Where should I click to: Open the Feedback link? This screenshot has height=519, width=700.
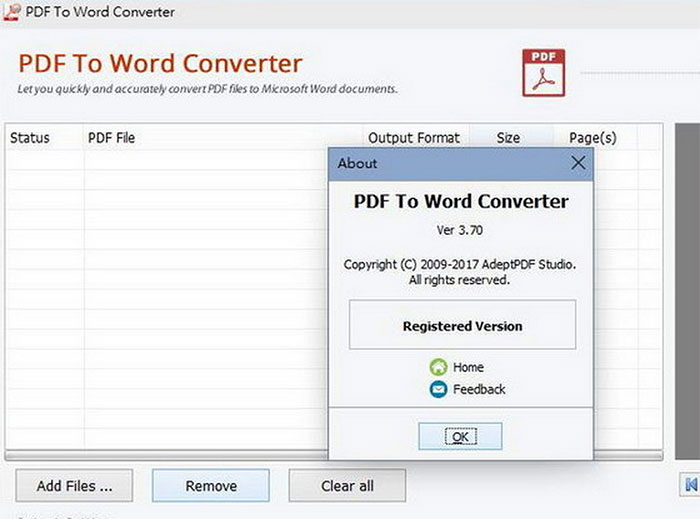479,389
